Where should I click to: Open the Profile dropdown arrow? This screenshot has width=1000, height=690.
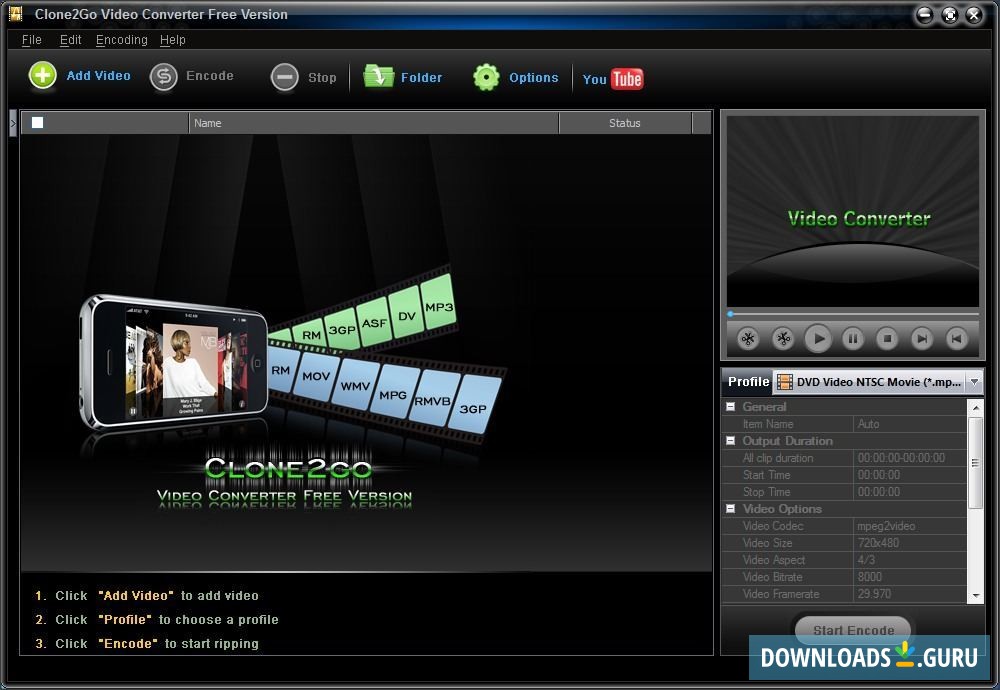[974, 382]
